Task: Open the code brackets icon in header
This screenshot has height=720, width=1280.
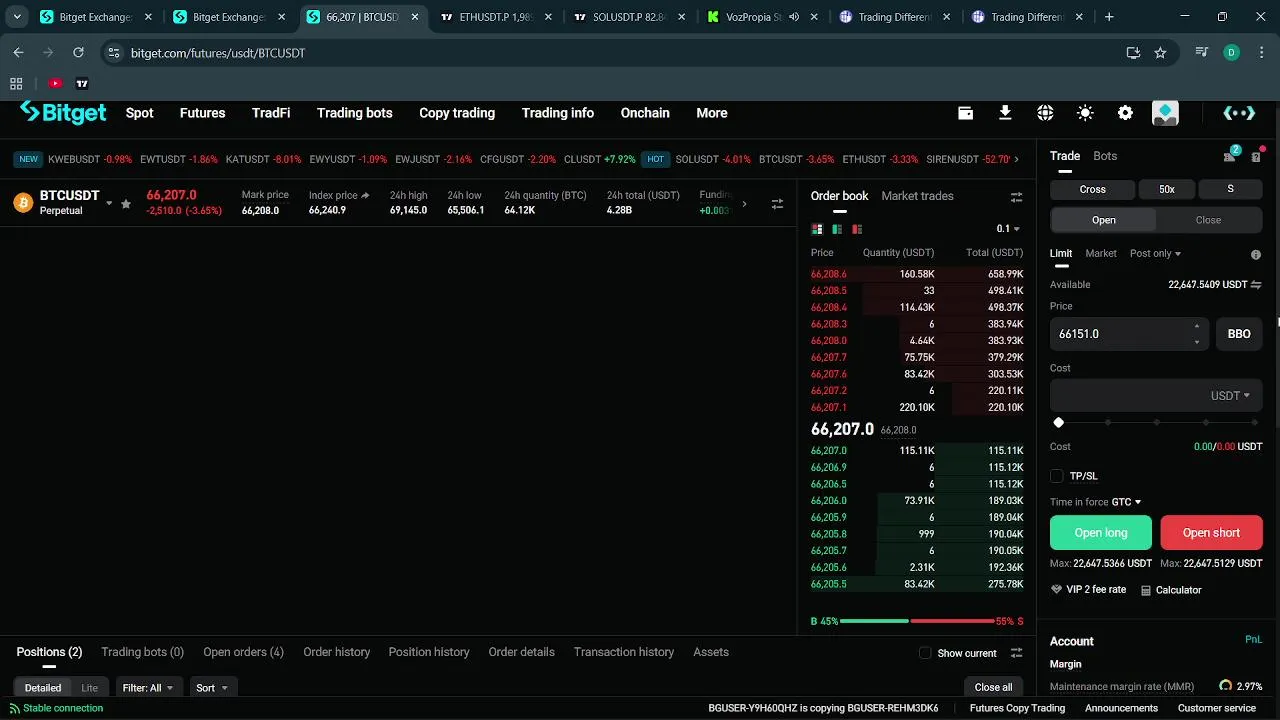Action: click(1239, 113)
